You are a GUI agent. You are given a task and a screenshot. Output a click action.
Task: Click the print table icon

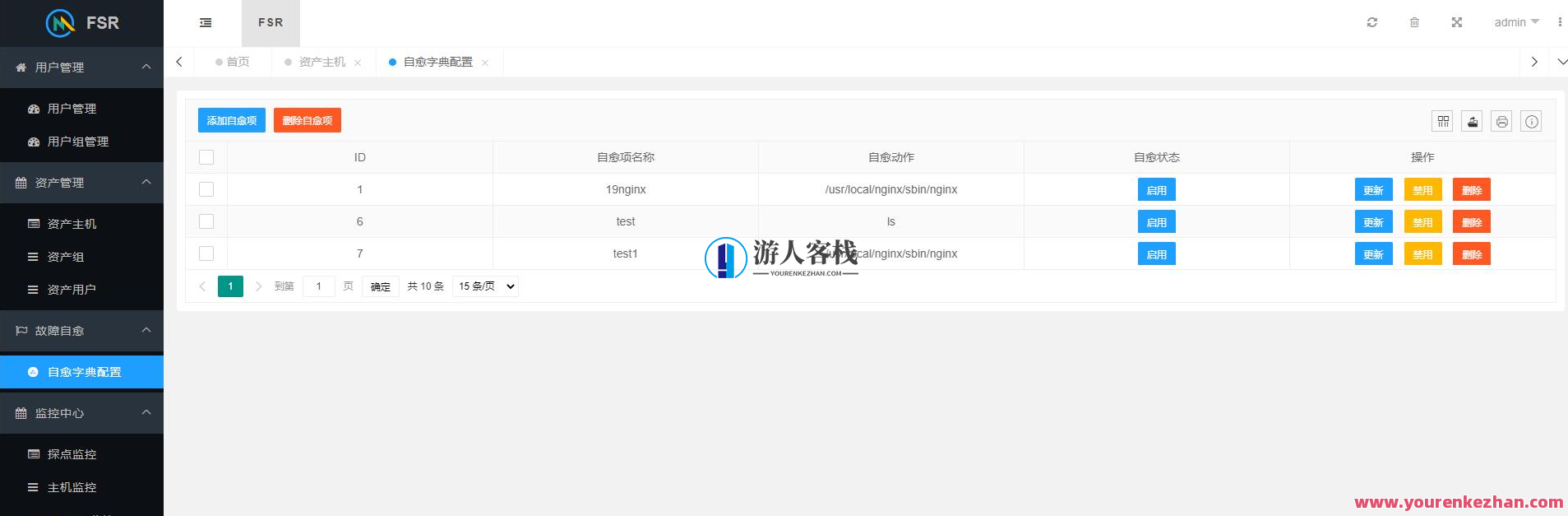pos(1501,121)
